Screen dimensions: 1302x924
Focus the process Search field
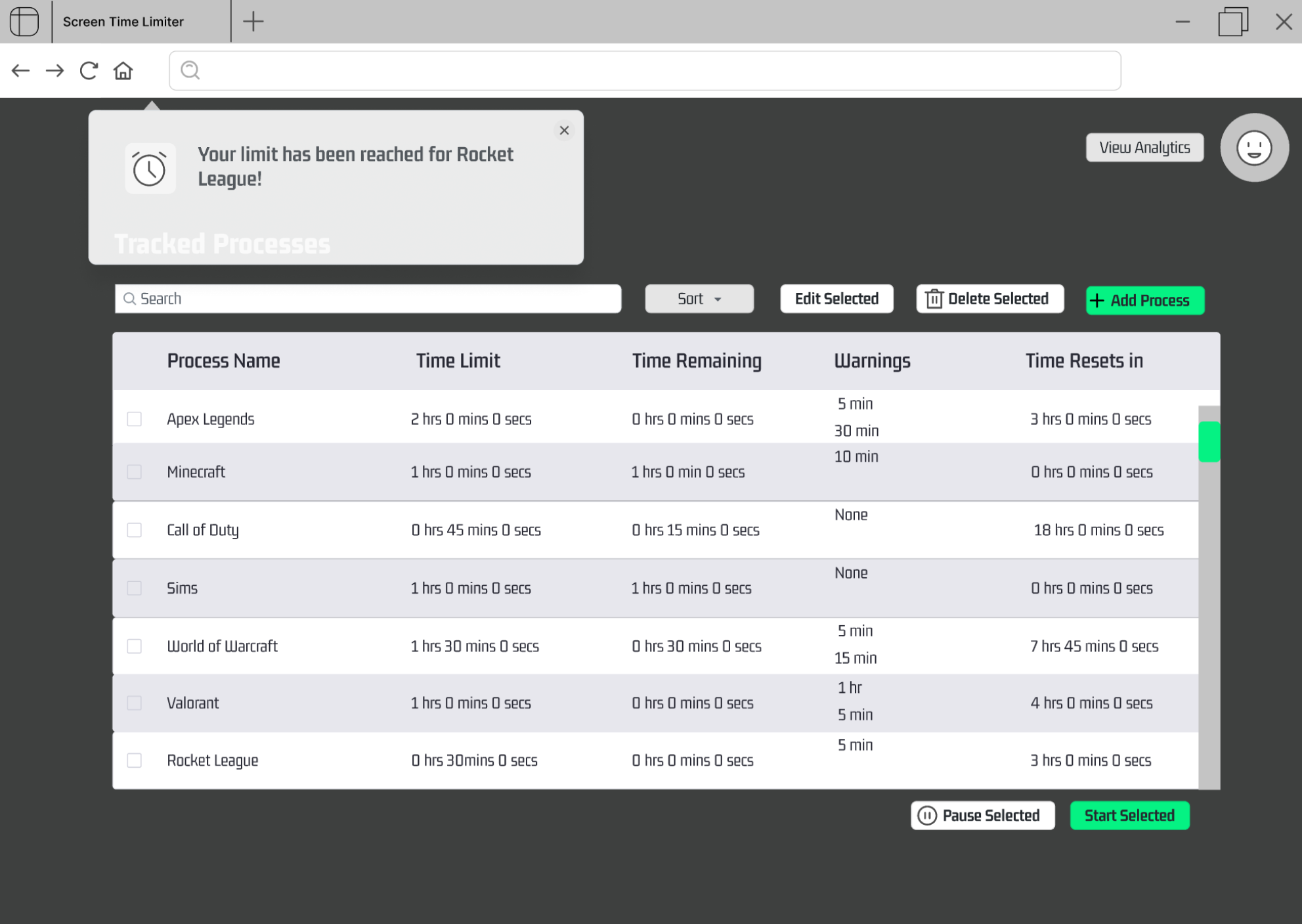(368, 299)
